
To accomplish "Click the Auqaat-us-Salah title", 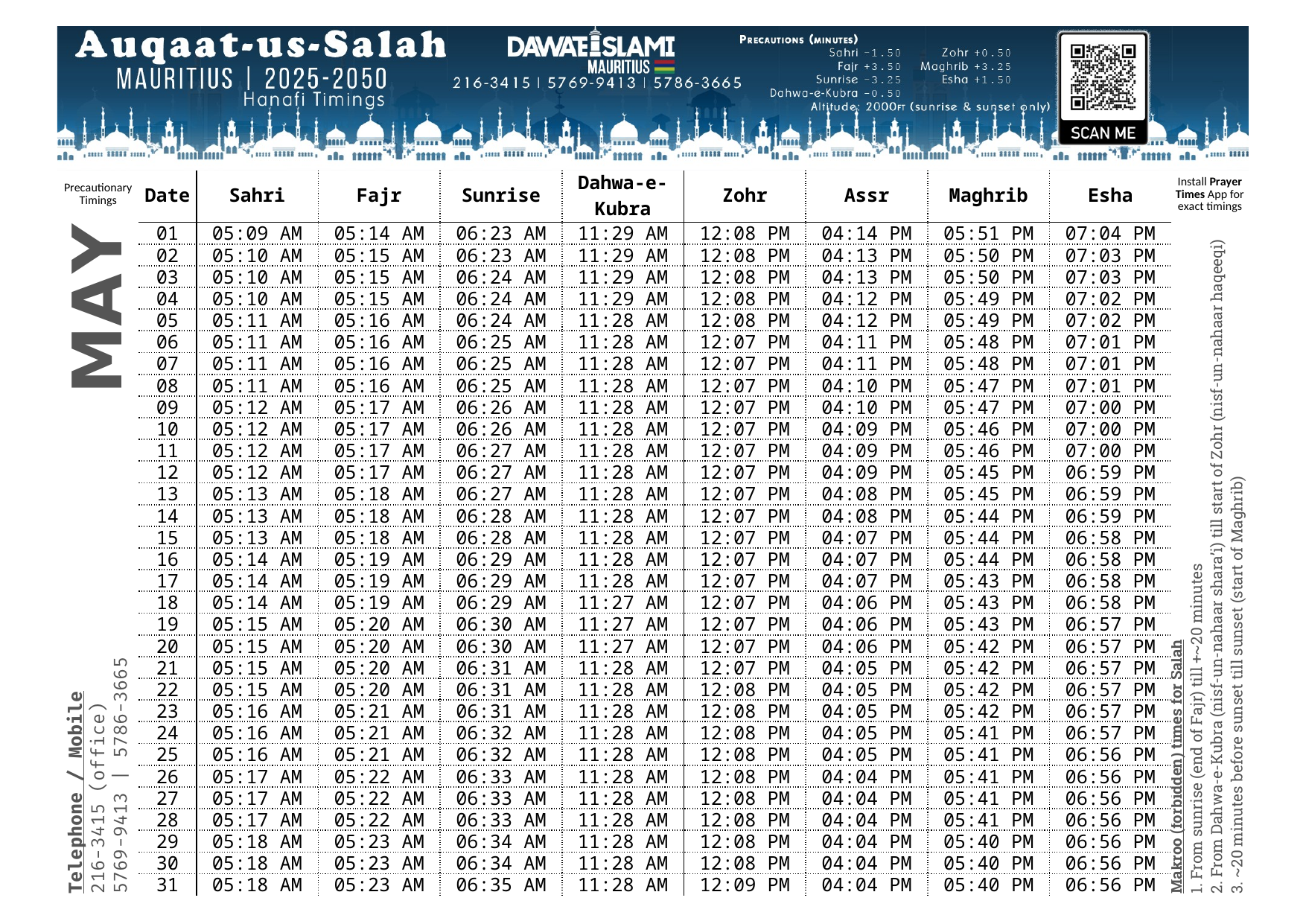I will point(261,45).
